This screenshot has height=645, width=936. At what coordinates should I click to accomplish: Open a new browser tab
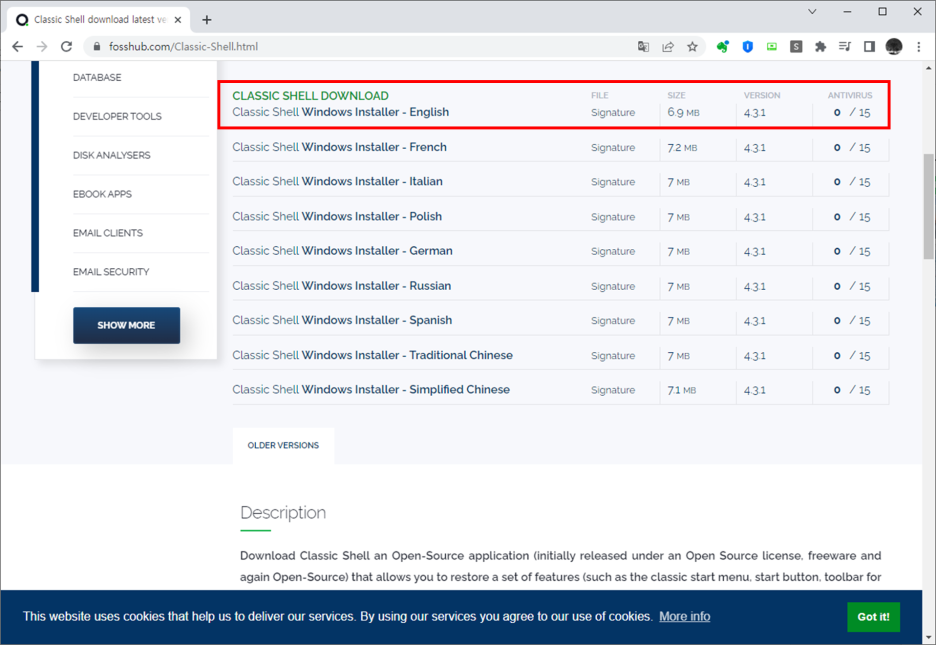click(x=207, y=20)
